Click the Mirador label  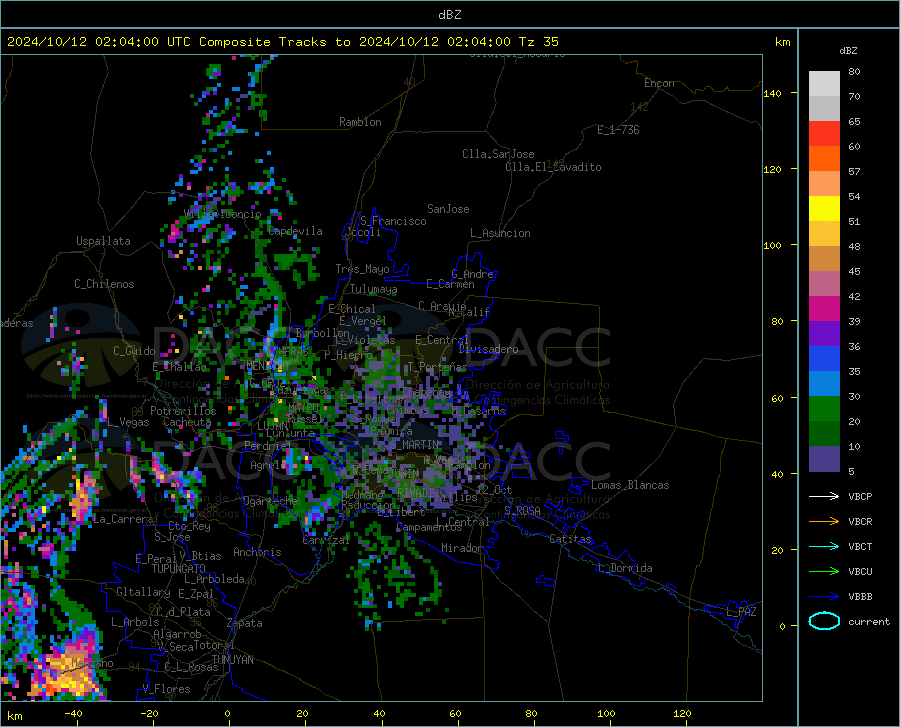coord(462,548)
